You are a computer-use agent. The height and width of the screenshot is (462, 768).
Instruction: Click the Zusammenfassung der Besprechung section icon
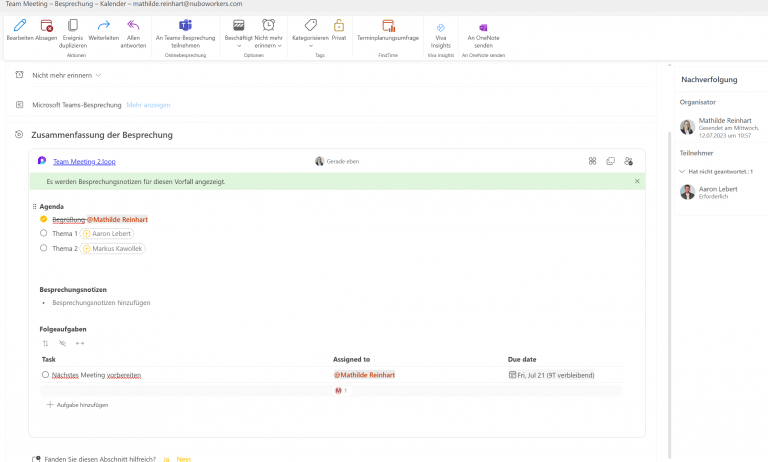[19, 134]
